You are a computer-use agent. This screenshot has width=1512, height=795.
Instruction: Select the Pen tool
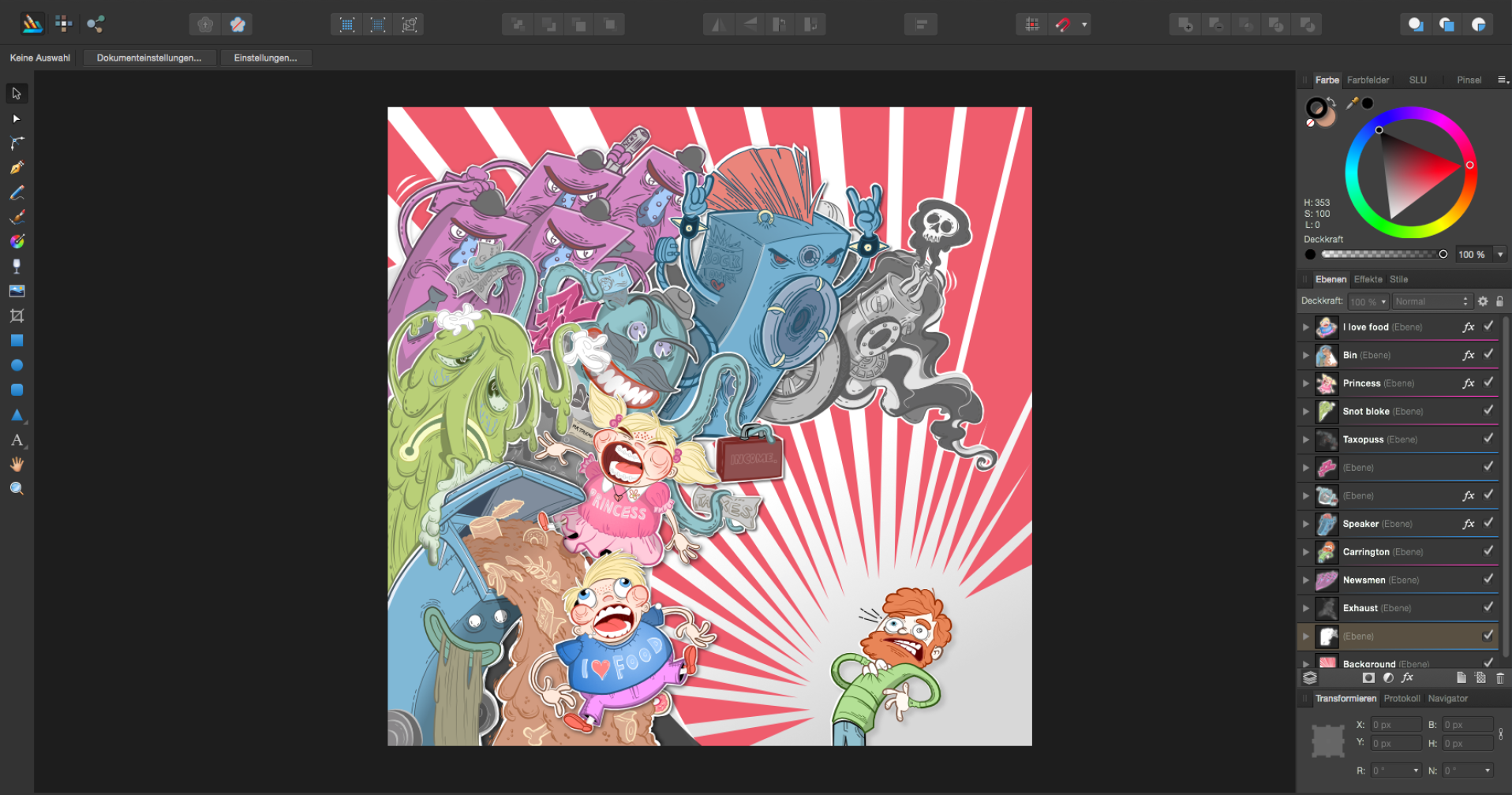[17, 167]
